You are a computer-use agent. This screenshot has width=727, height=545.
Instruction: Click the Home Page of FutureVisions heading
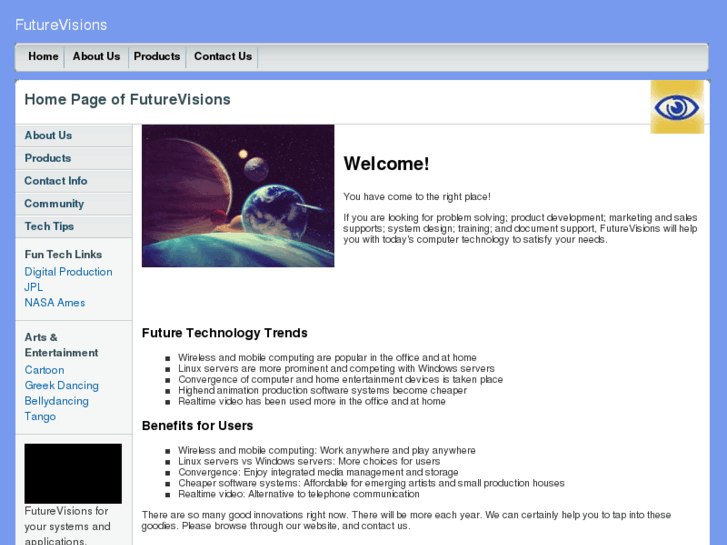coord(128,100)
